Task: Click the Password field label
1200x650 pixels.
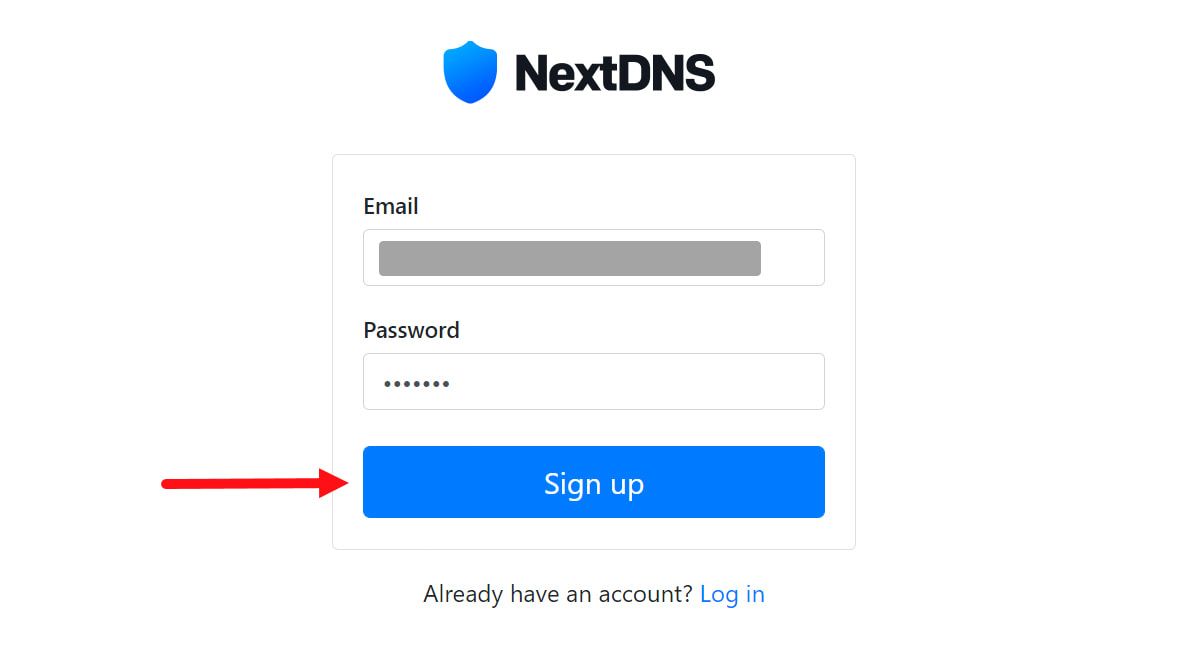Action: (x=411, y=330)
